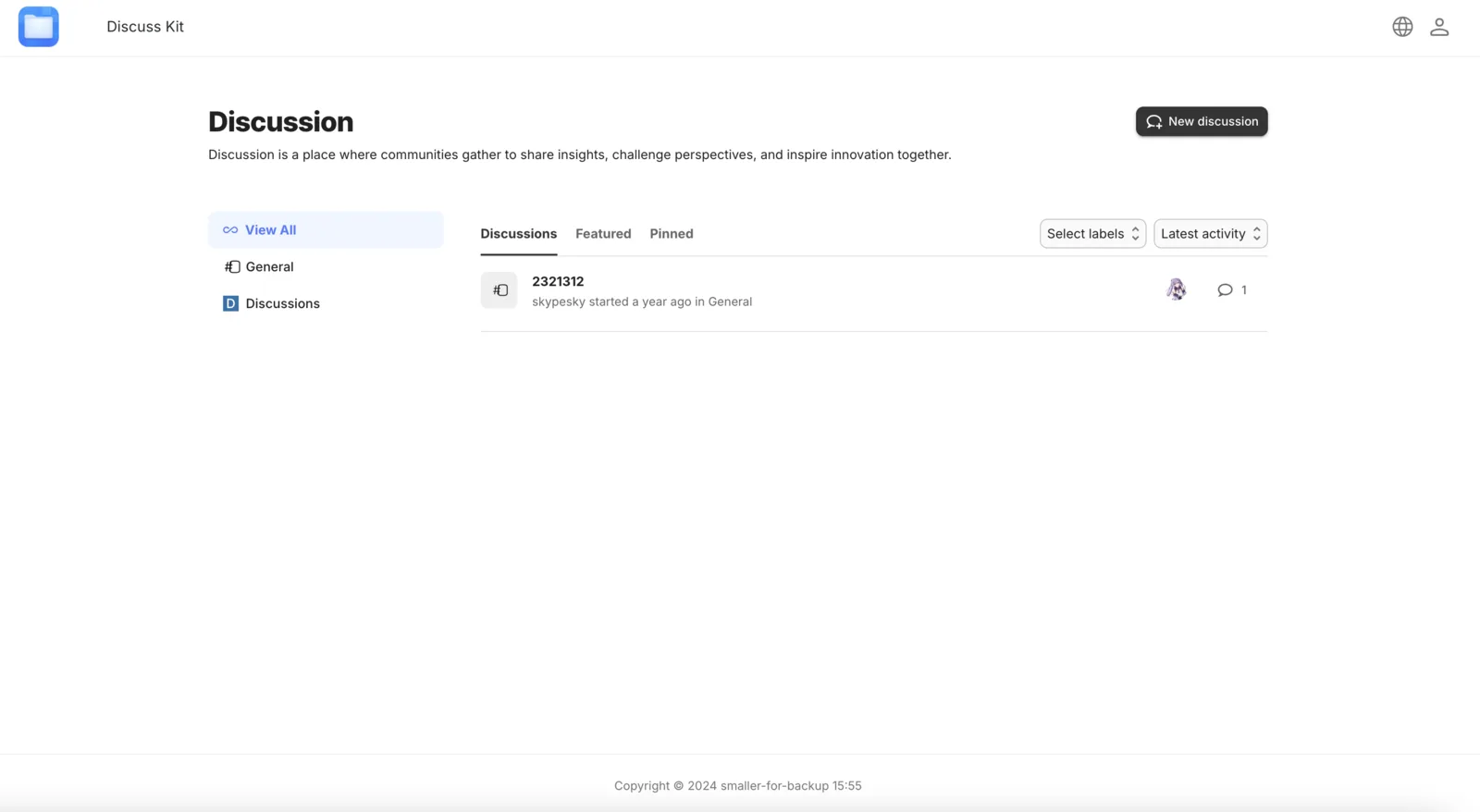This screenshot has width=1480, height=812.
Task: Switch to the Discussions tab
Action: 518,234
